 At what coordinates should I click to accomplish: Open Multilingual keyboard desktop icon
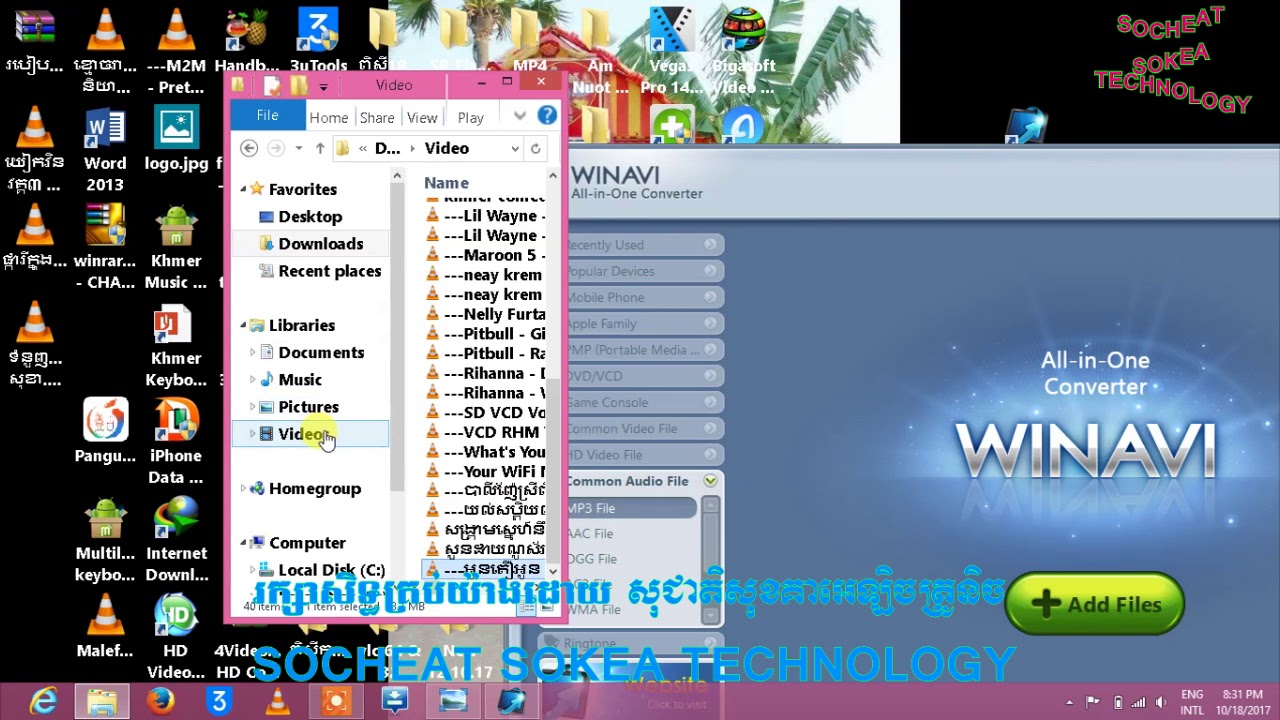click(x=105, y=540)
